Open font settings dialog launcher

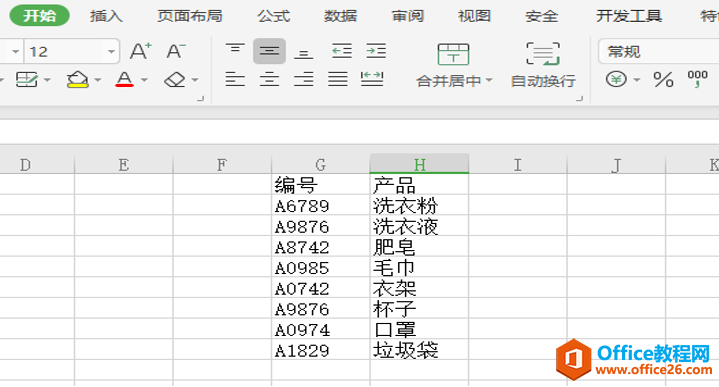200,98
